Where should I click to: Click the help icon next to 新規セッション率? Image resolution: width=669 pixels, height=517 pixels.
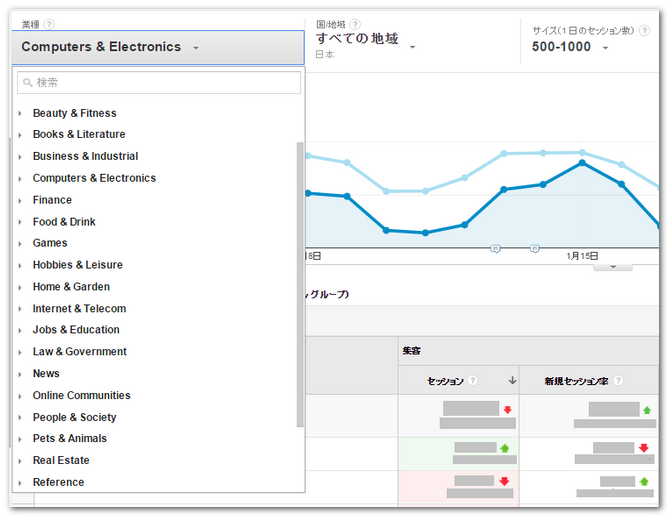[x=618, y=381]
